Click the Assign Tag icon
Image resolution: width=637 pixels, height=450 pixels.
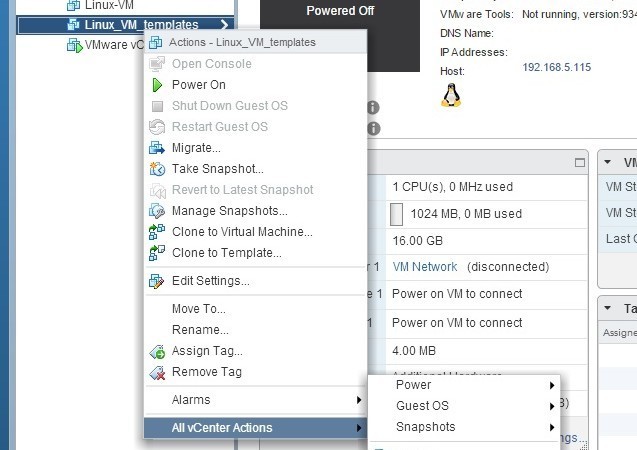tap(157, 351)
